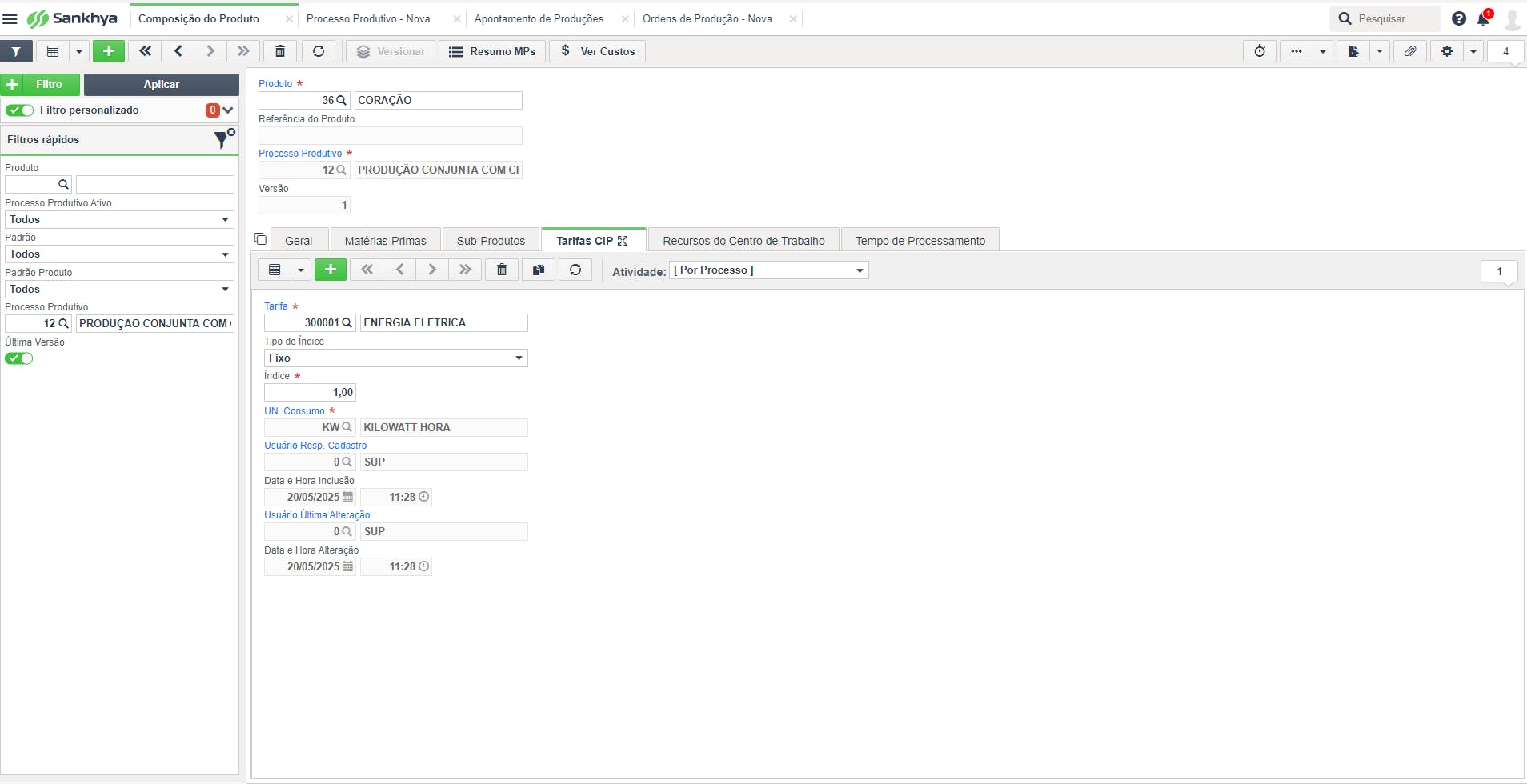Open Recursos do Centro de Trabalho tab
1527x784 pixels.
[x=743, y=240]
